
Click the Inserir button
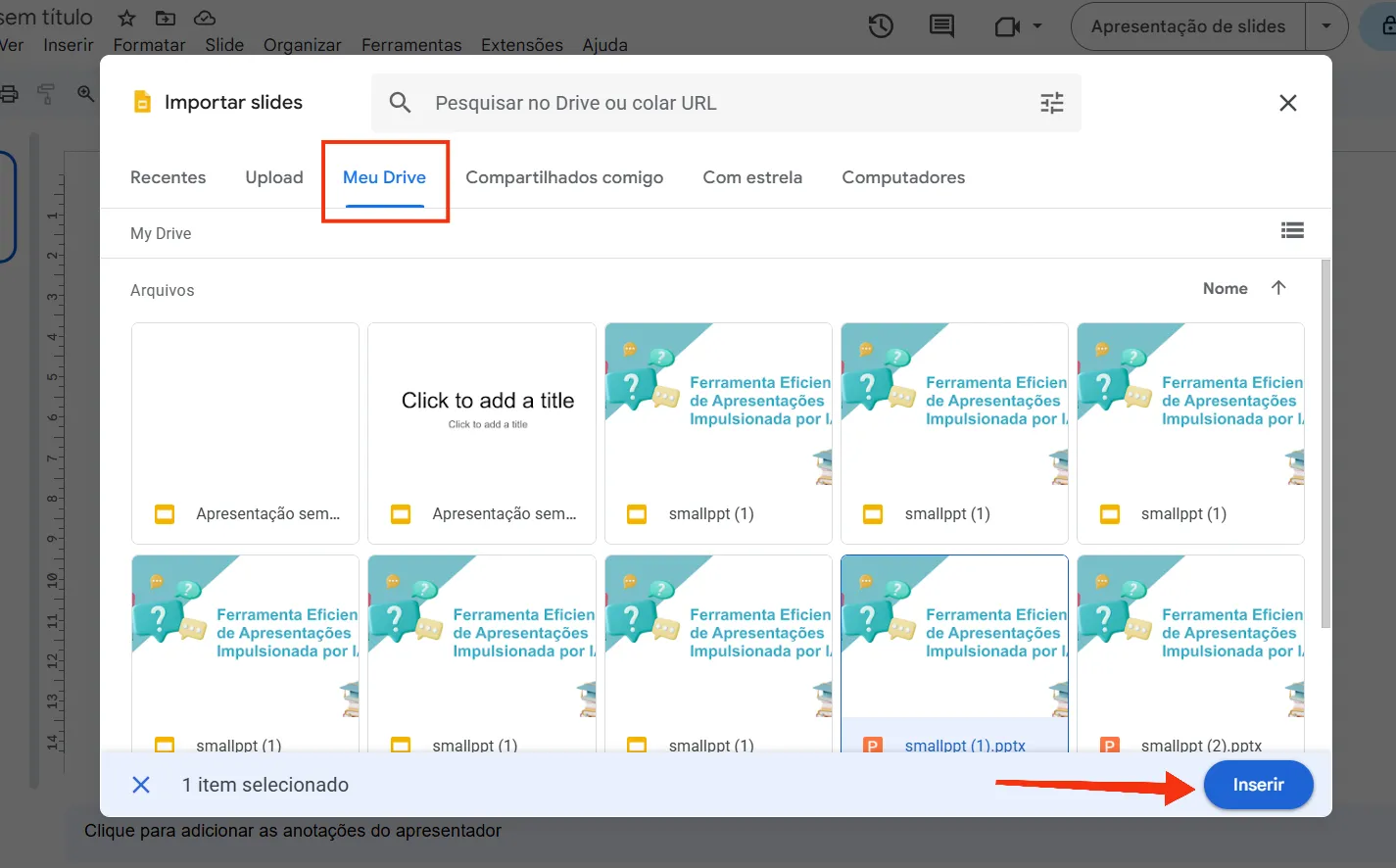(1258, 784)
